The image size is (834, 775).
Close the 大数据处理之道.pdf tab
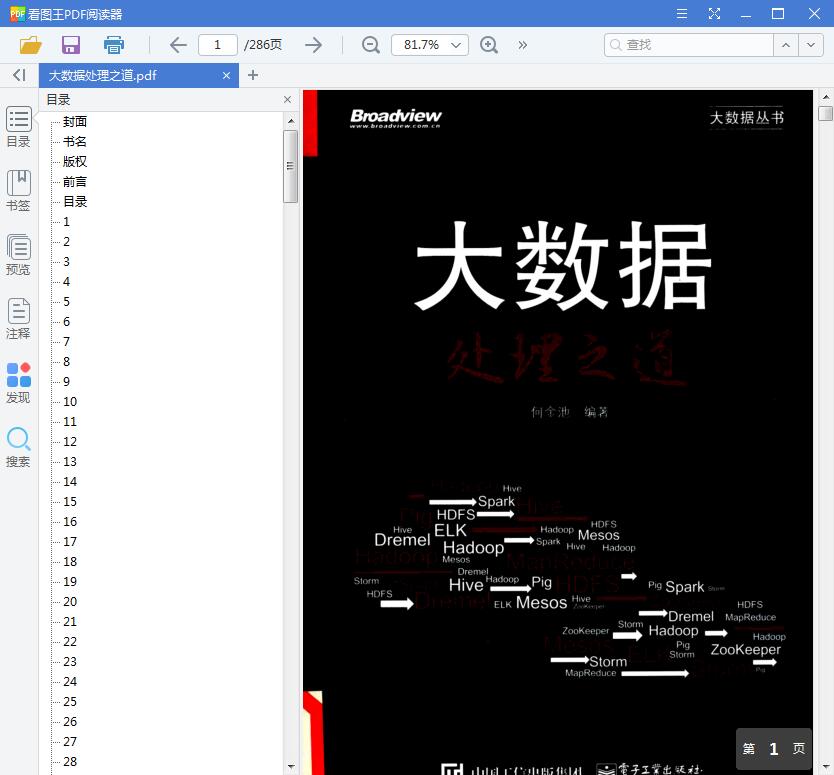pos(227,76)
